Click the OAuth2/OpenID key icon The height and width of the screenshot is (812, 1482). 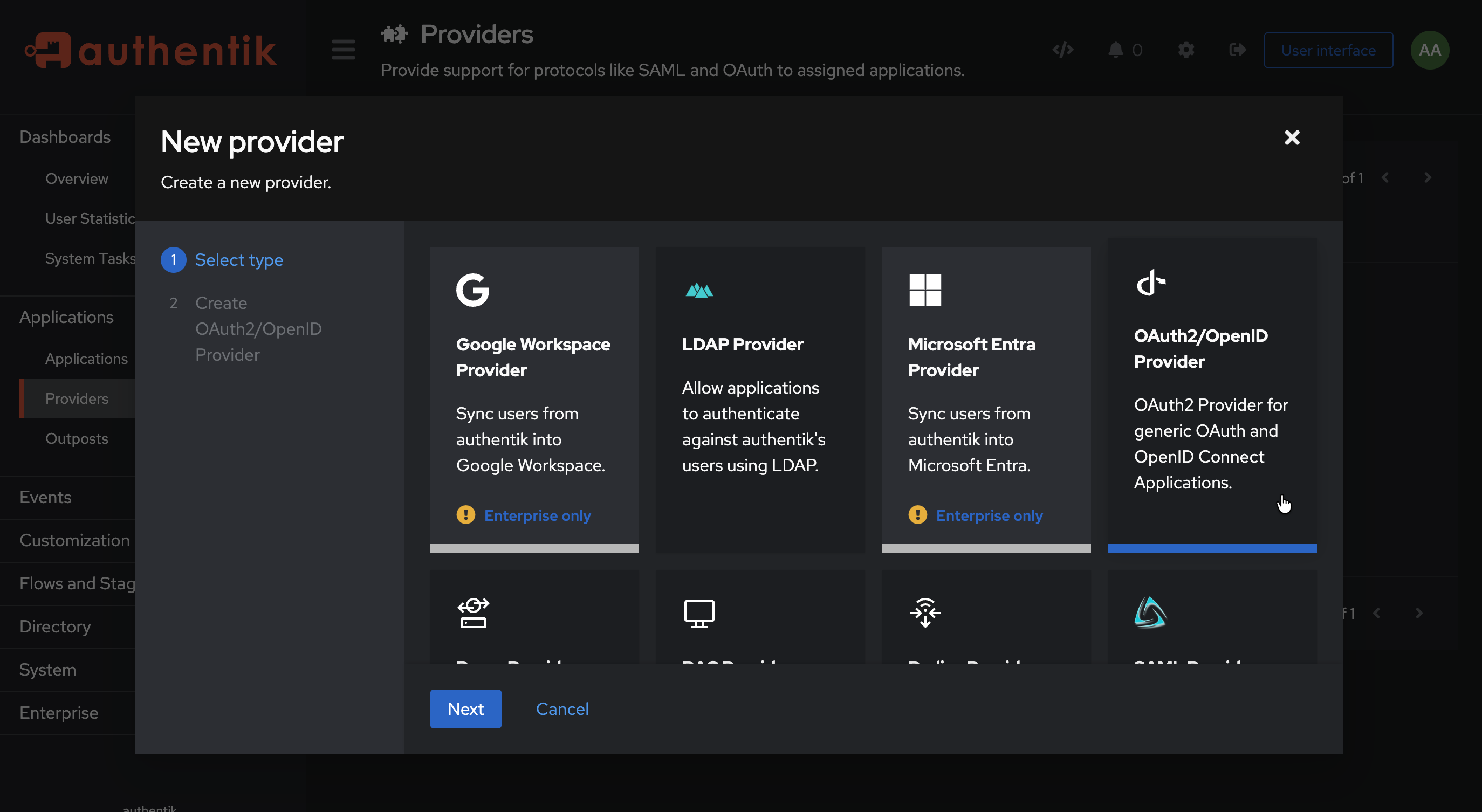[1151, 283]
